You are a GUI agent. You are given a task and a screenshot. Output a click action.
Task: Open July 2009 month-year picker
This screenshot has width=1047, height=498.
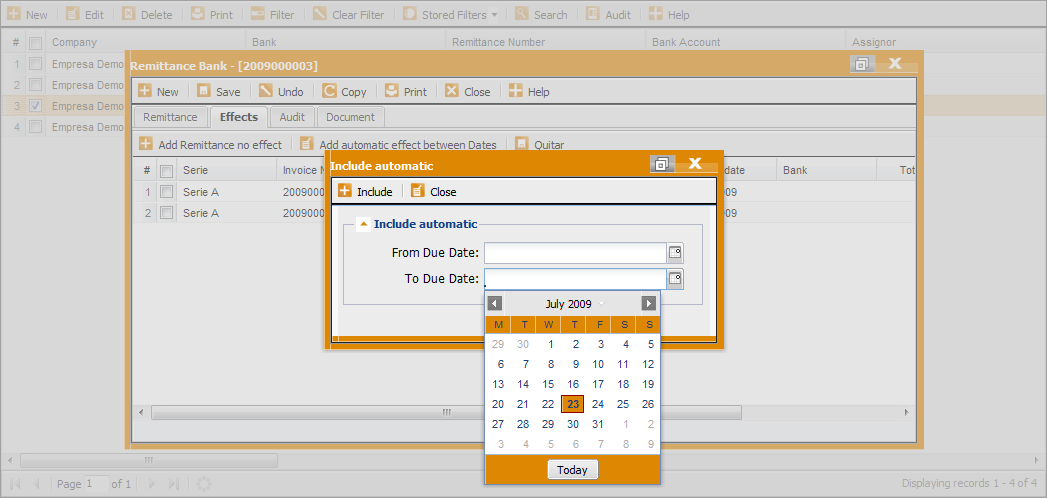click(x=571, y=304)
